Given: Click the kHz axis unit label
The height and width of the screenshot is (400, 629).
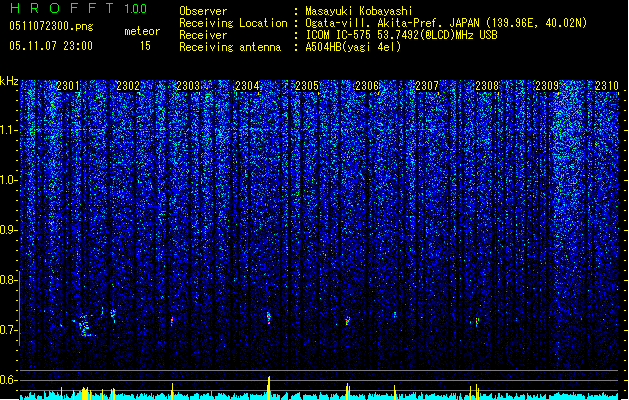Looking at the screenshot, I should 9,81.
